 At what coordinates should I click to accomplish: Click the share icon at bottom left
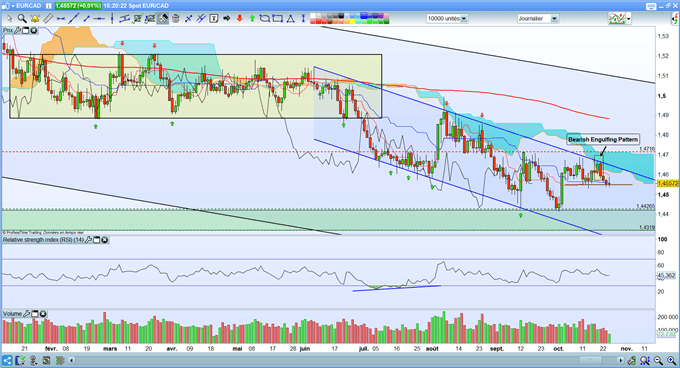[7, 360]
